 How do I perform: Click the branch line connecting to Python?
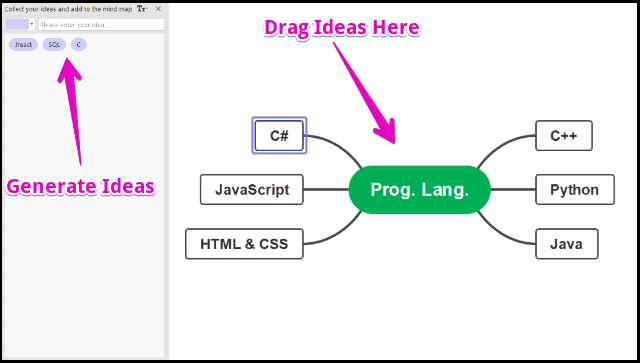pos(513,189)
